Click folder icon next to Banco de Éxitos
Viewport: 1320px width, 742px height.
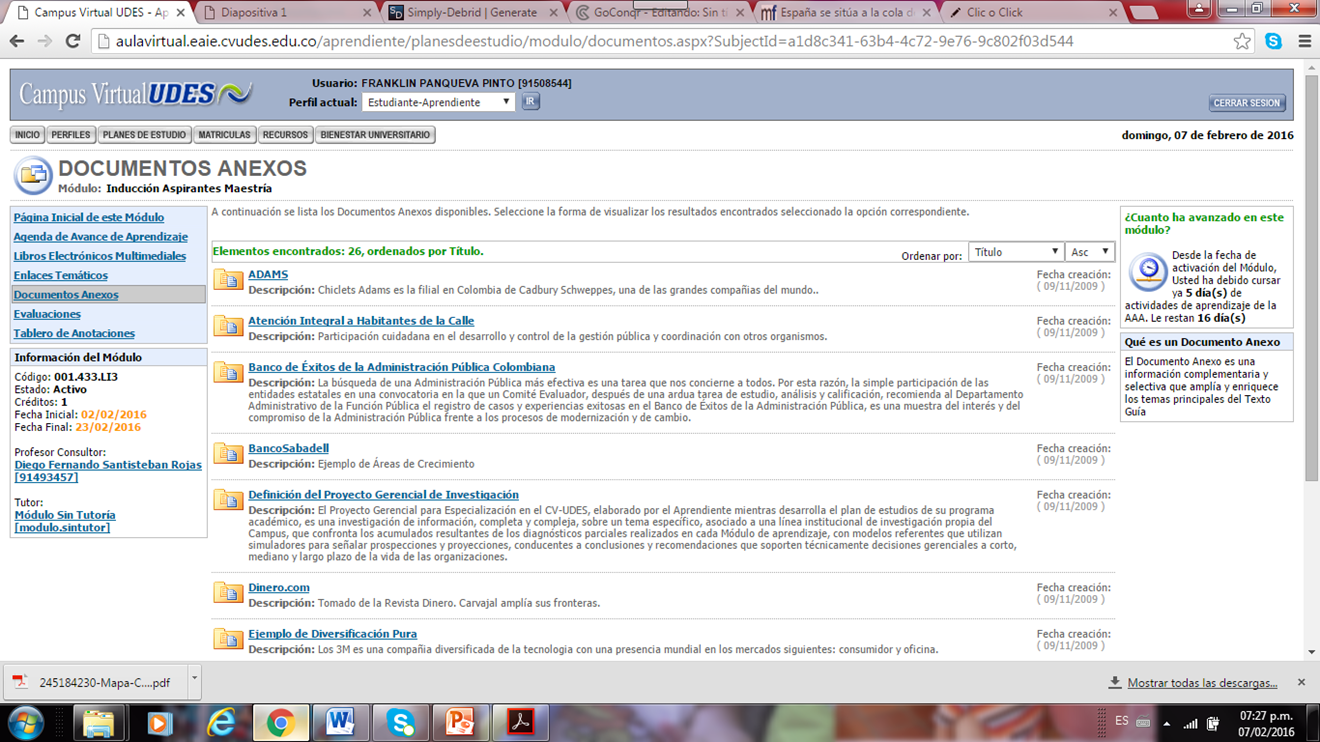[x=228, y=373]
